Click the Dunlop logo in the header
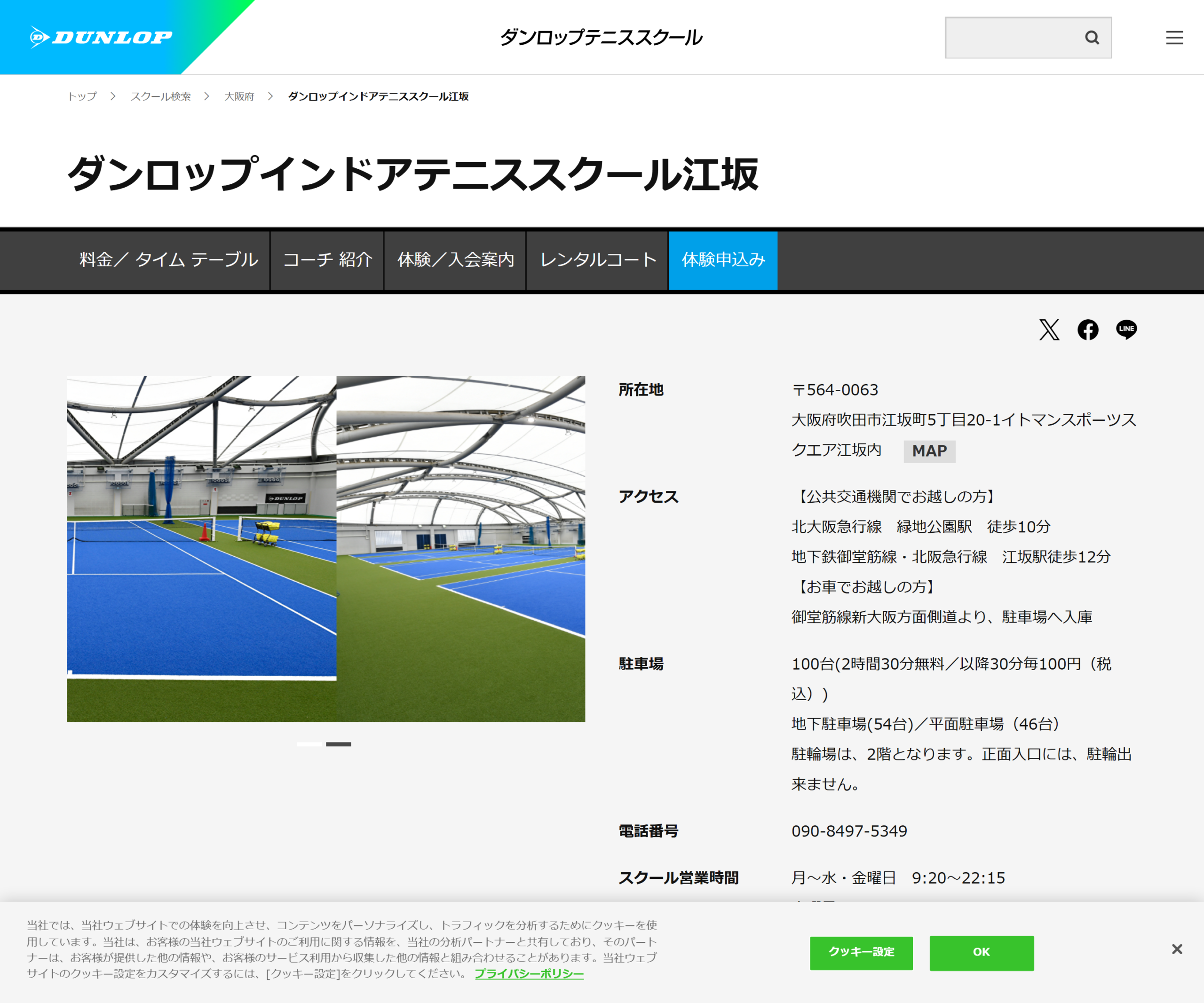1204x1003 pixels. (x=101, y=37)
